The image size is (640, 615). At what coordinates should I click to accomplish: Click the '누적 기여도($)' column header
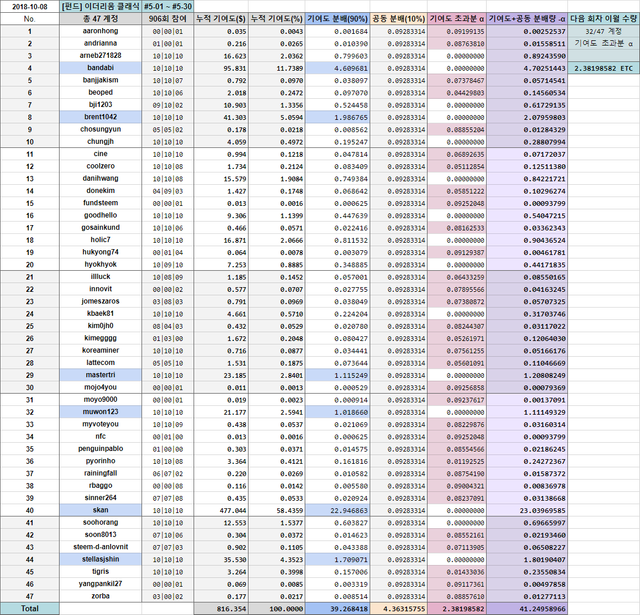point(221,19)
